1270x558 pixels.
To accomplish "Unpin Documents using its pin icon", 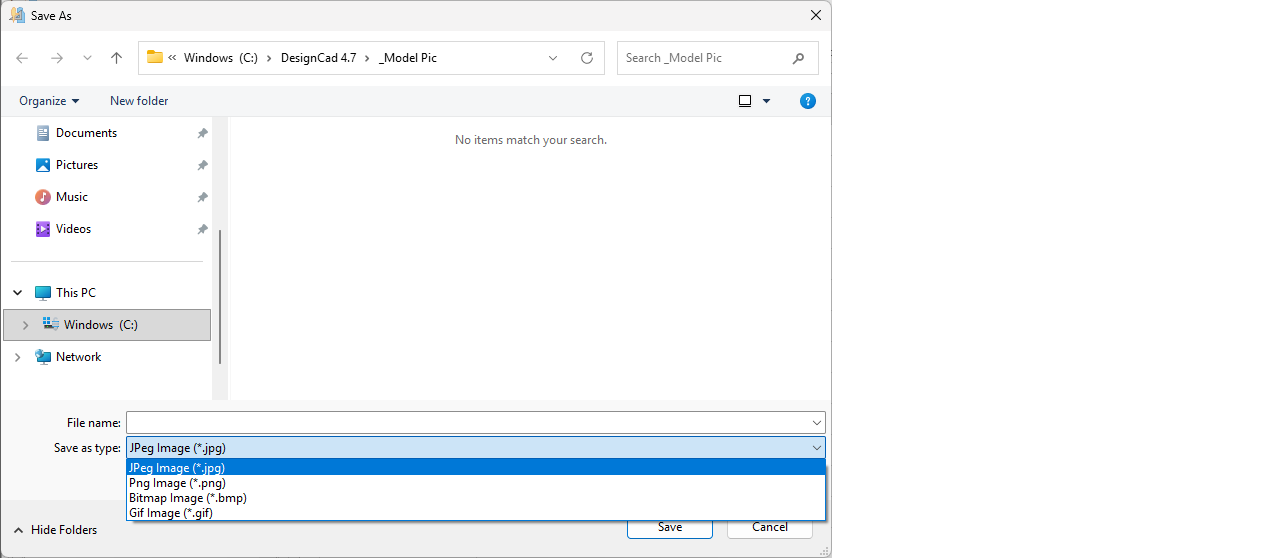I will (x=202, y=133).
